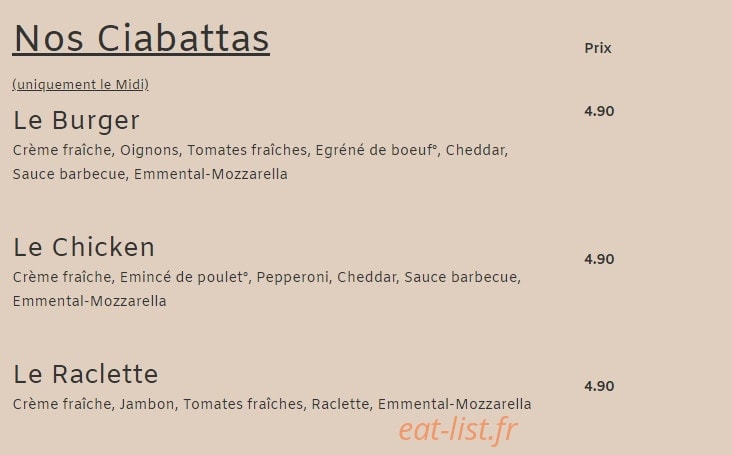Select the text Tomates fraîches in Le Burger
This screenshot has height=455, width=732.
click(247, 150)
